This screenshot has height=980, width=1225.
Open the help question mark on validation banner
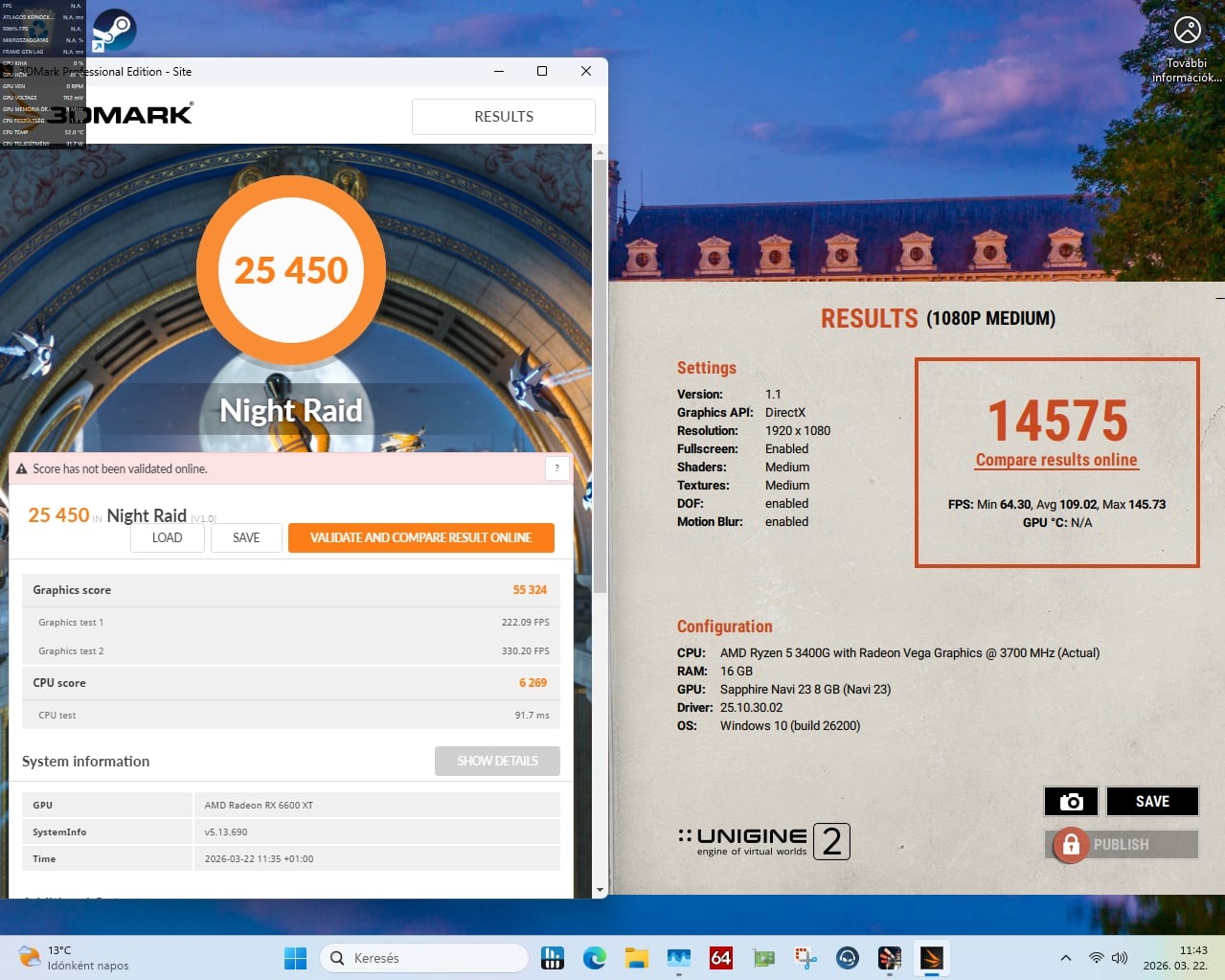point(556,468)
